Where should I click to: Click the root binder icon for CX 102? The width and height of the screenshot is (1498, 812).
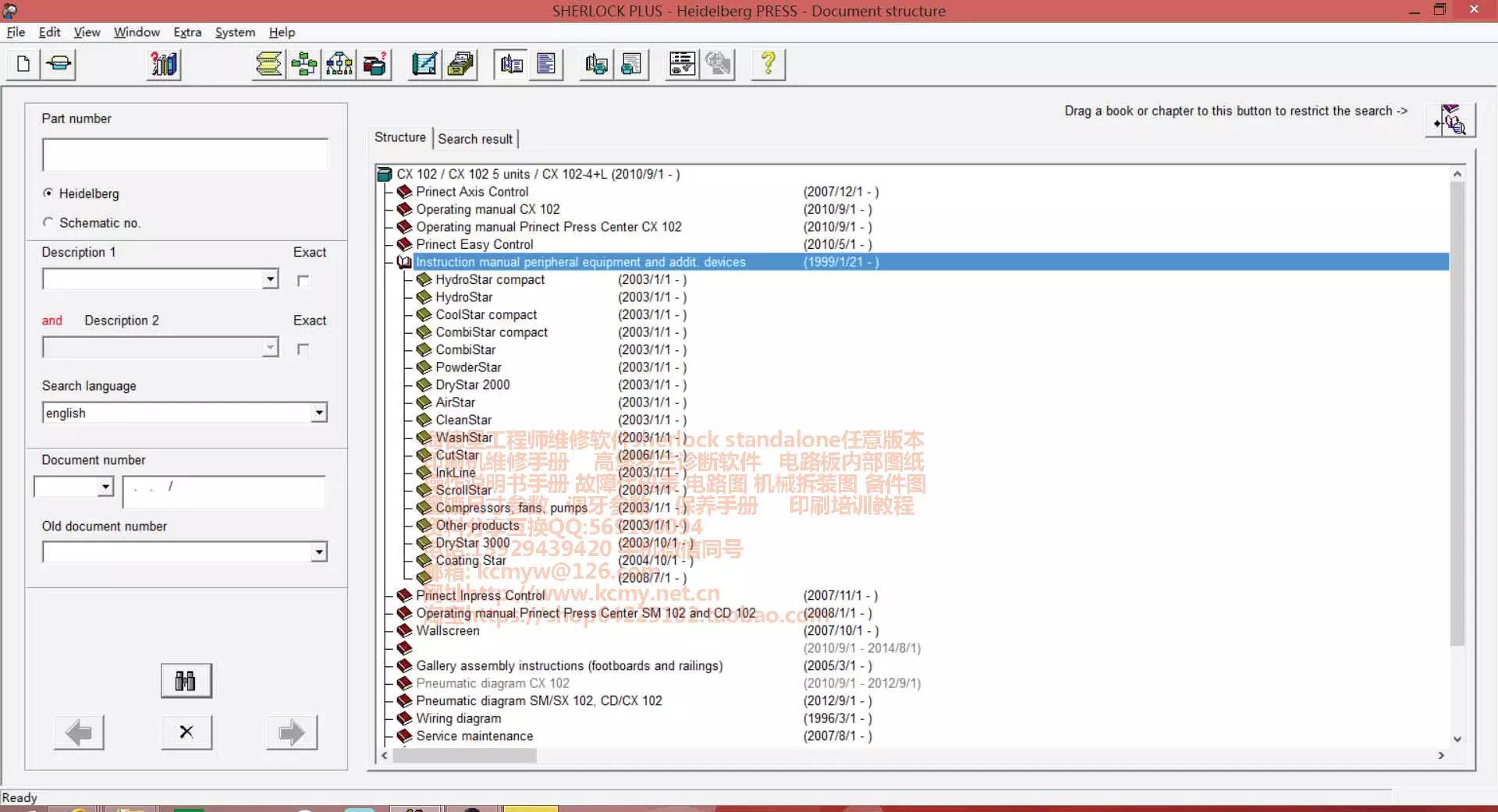(385, 174)
